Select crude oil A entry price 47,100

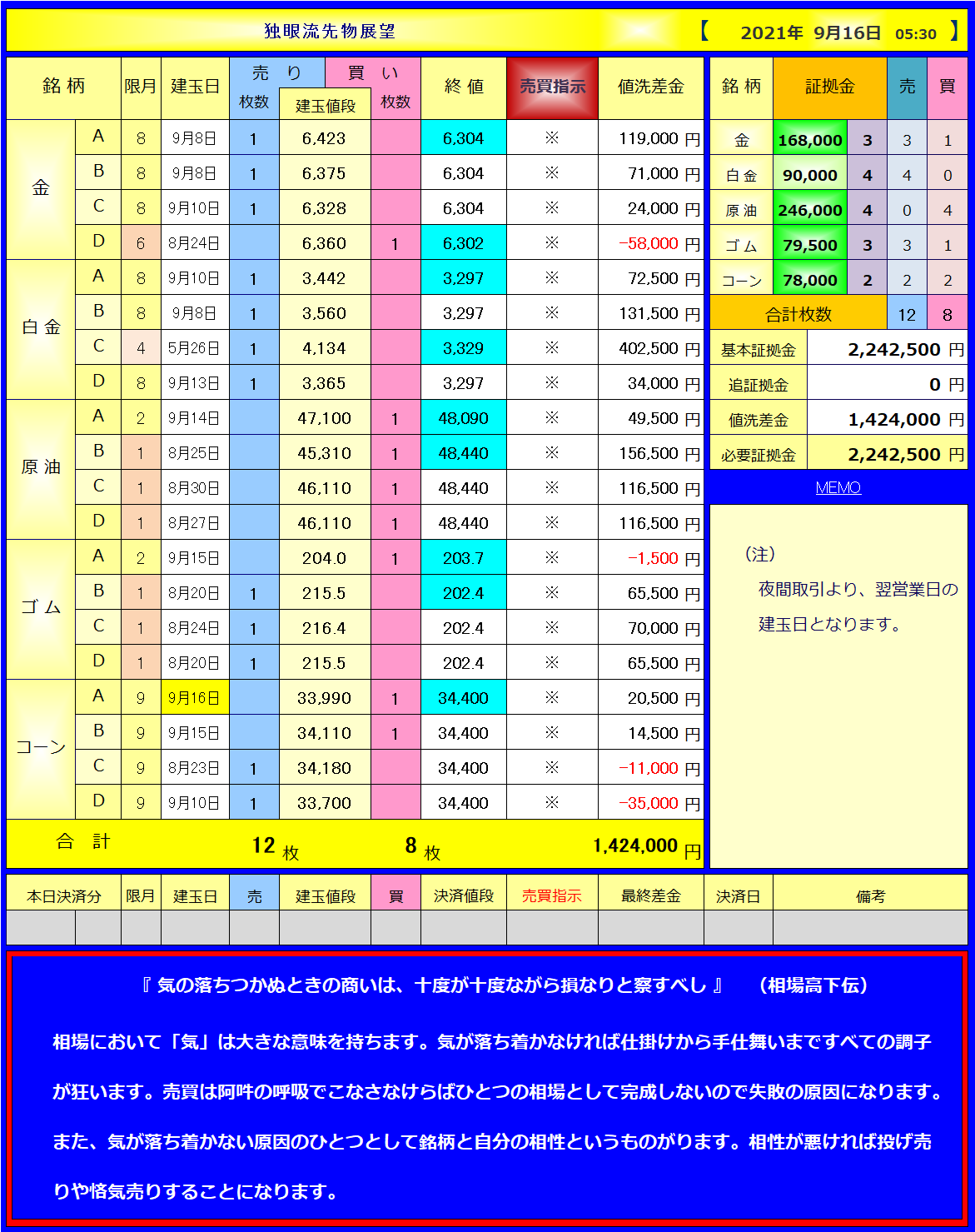click(325, 418)
